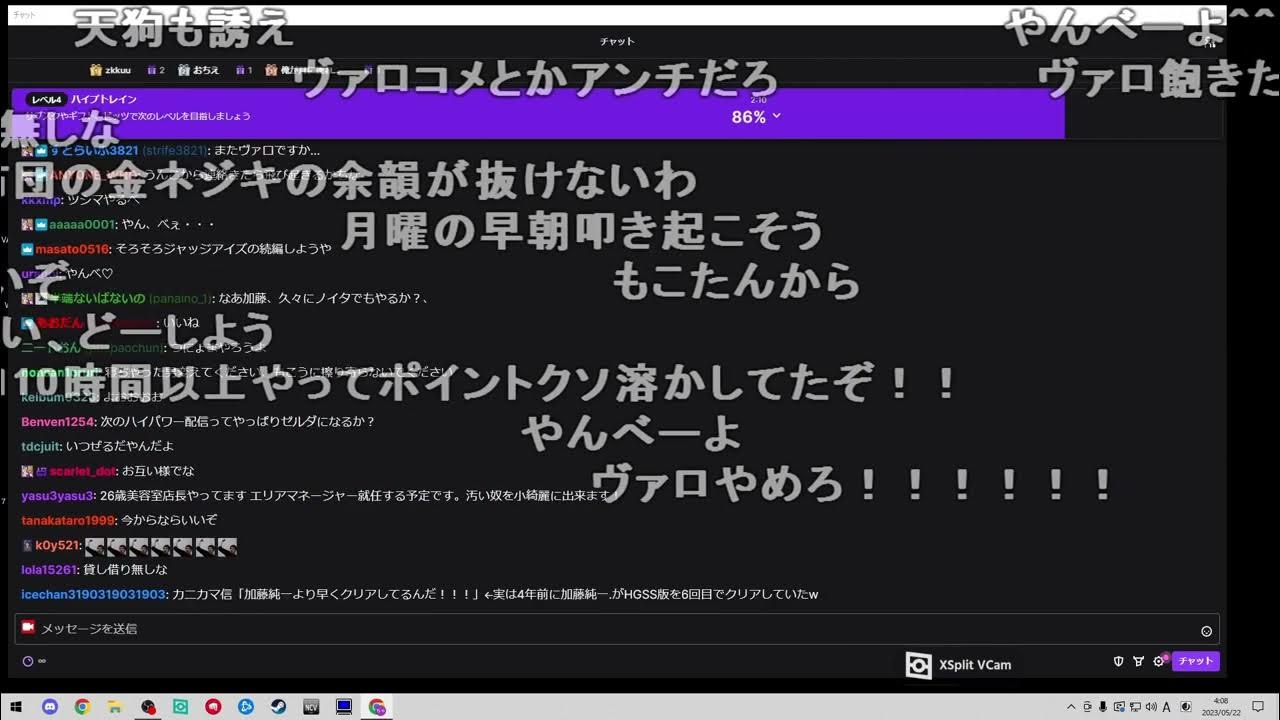Open the Windows Start menu

click(17, 707)
